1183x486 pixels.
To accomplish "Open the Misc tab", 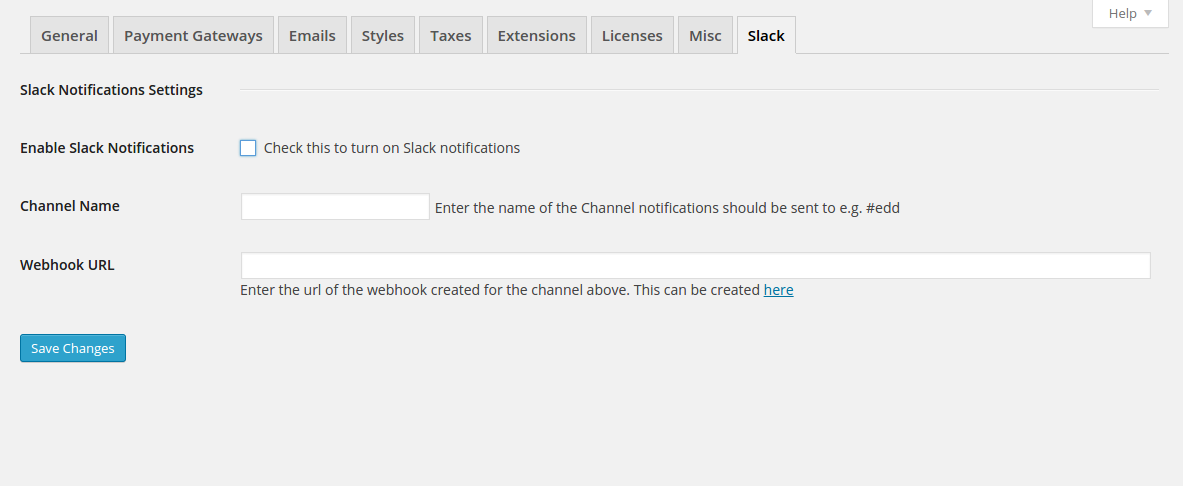I will (705, 35).
